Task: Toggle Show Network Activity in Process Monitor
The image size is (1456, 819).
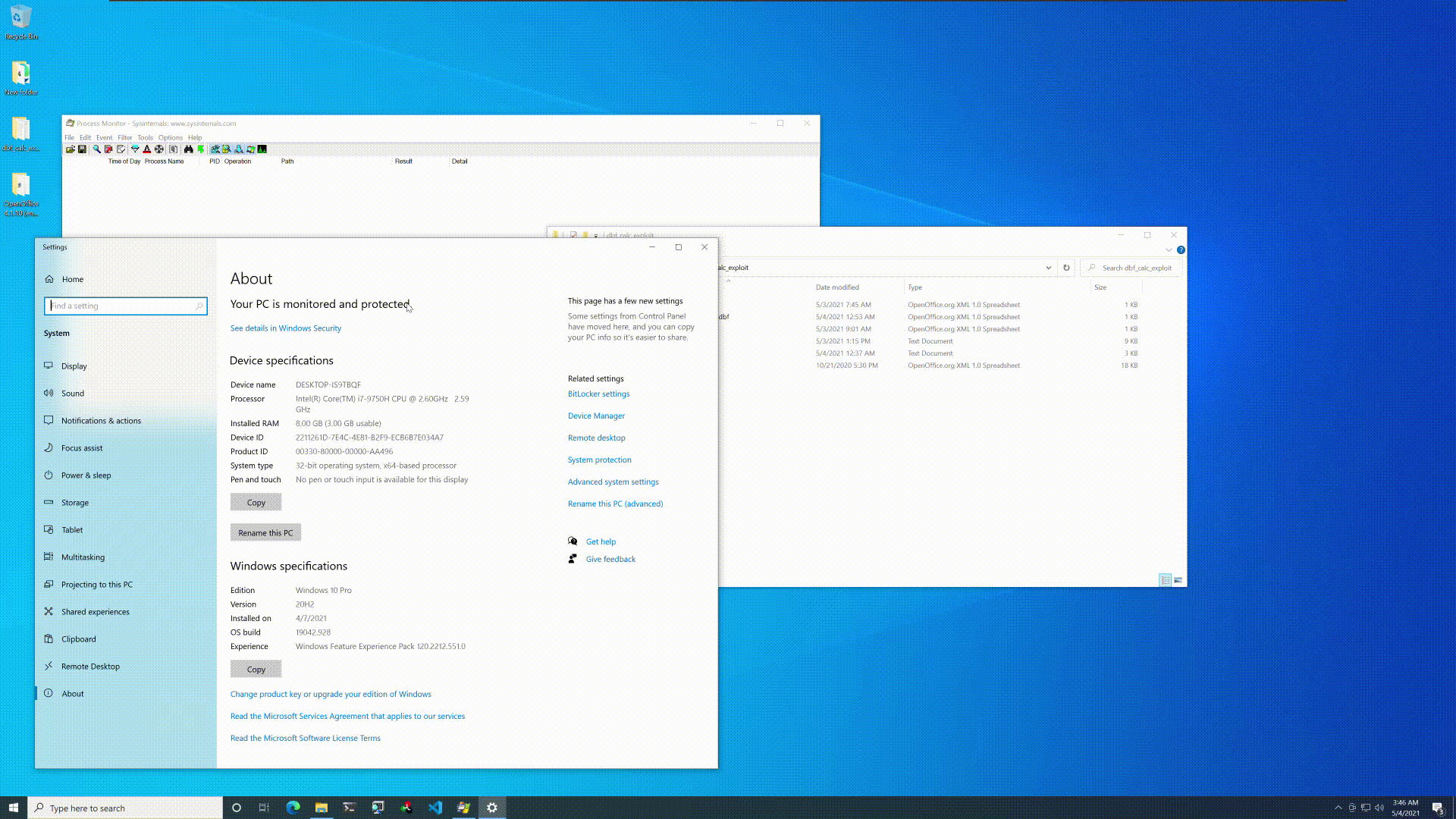Action: tap(239, 149)
